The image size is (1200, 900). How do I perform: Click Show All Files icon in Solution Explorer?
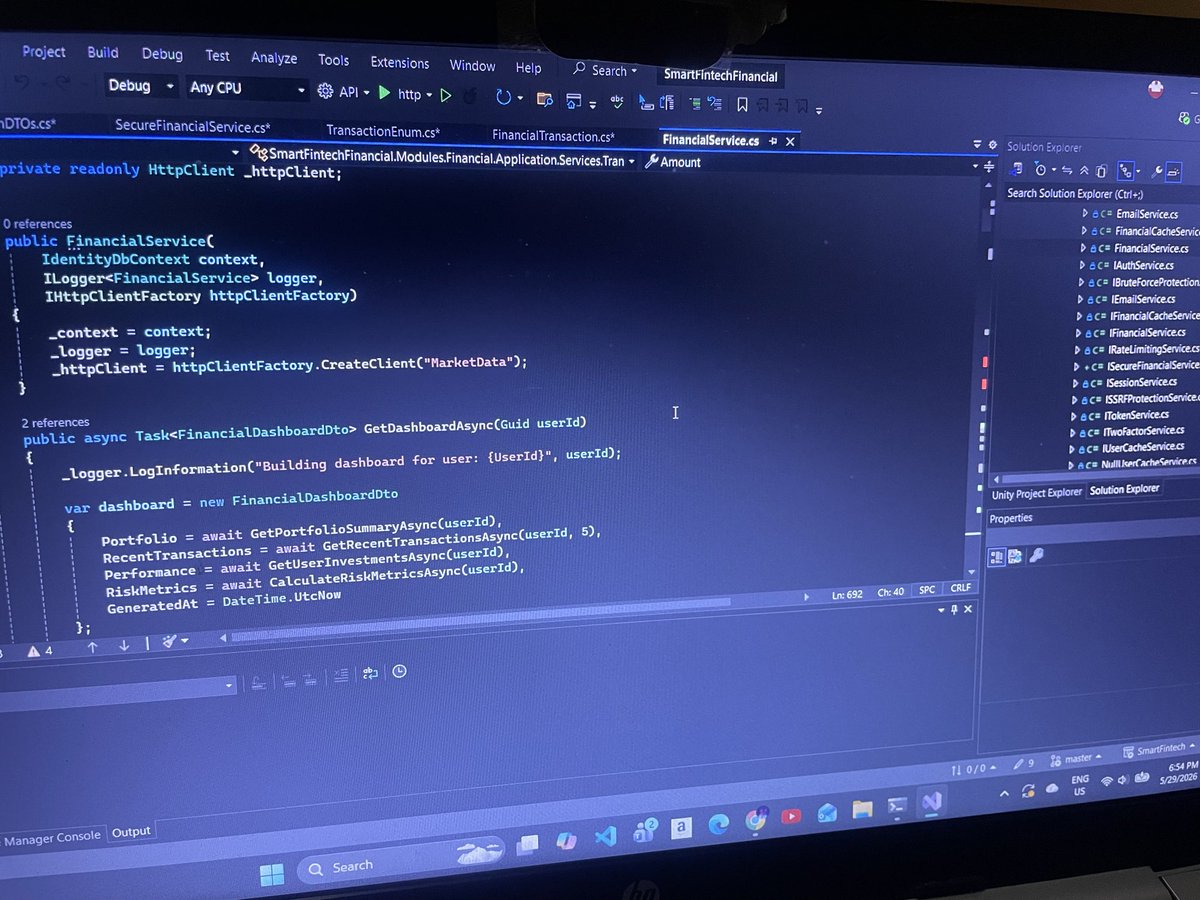tap(1102, 171)
